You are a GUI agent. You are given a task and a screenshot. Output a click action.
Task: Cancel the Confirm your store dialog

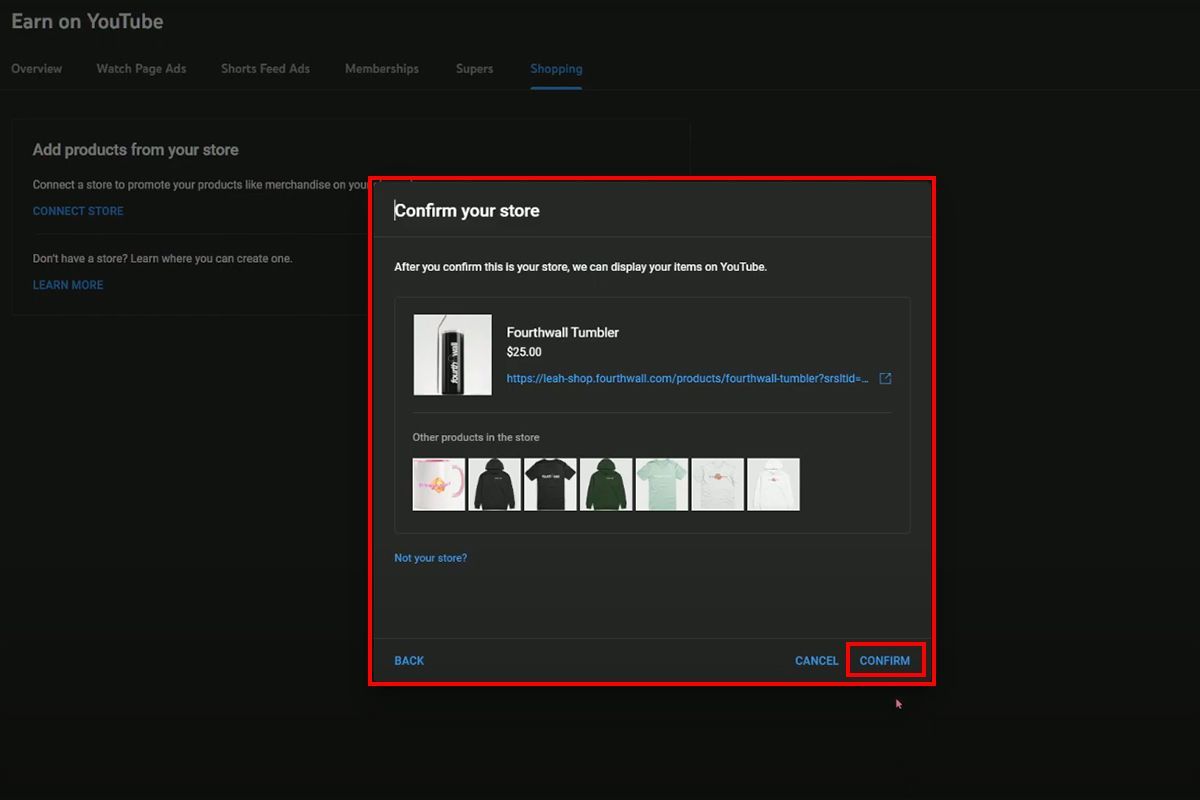[816, 661]
